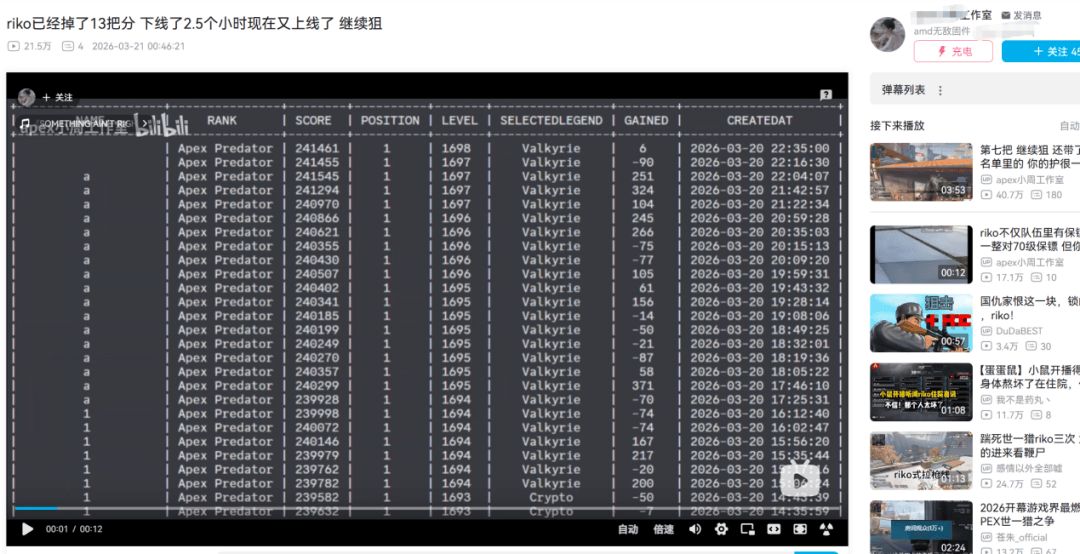
Task: Open player settings gear icon
Action: click(x=721, y=529)
